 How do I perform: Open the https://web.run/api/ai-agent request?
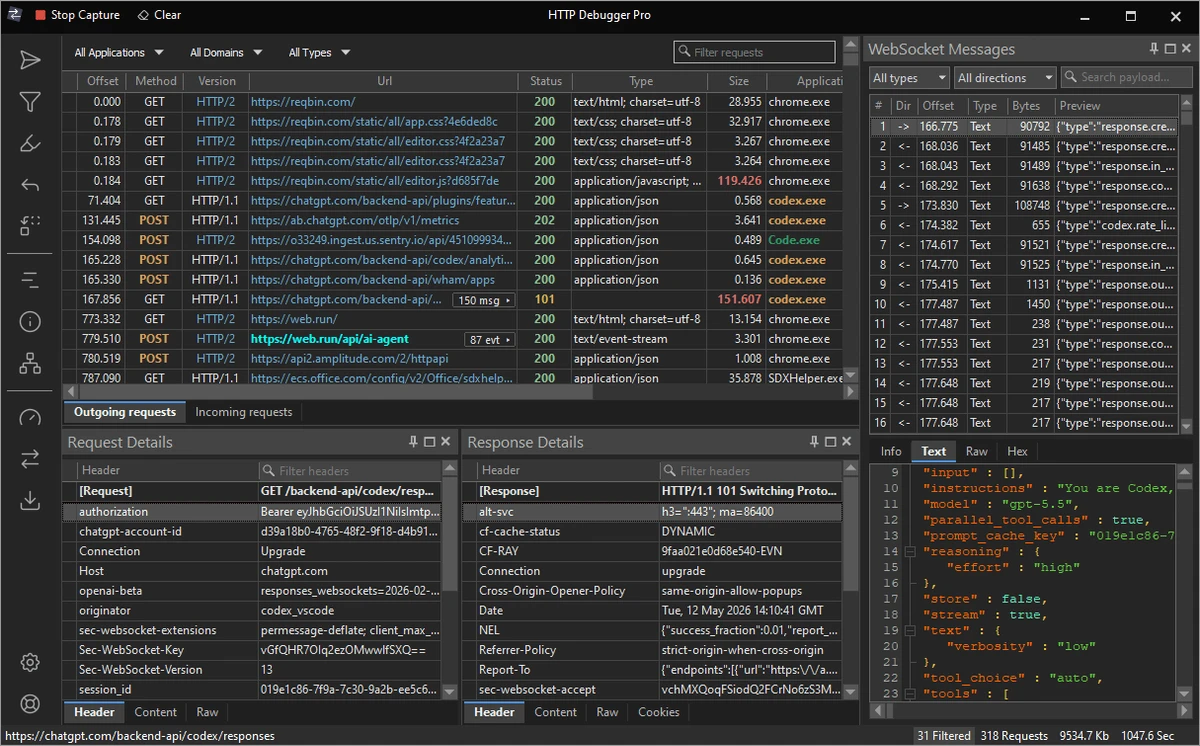[x=331, y=339]
